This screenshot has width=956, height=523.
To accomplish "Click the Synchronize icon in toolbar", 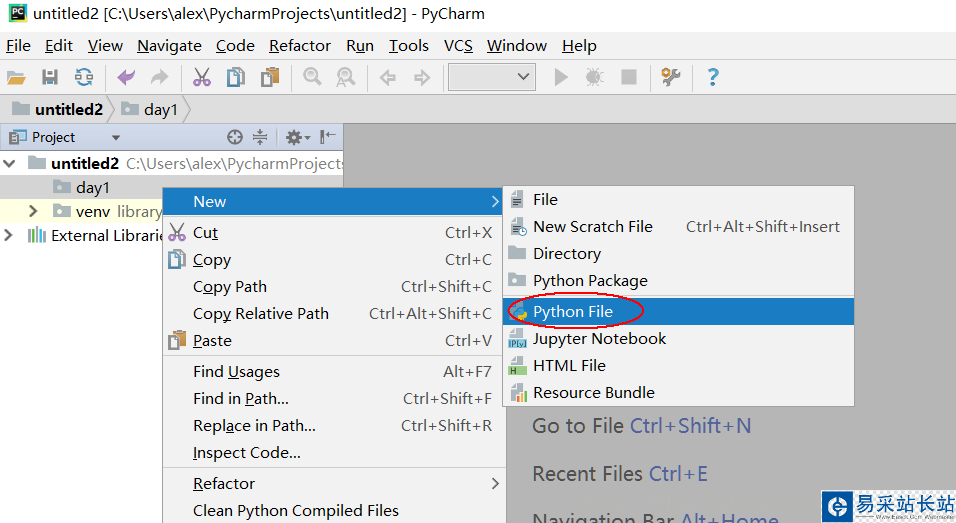I will [84, 78].
